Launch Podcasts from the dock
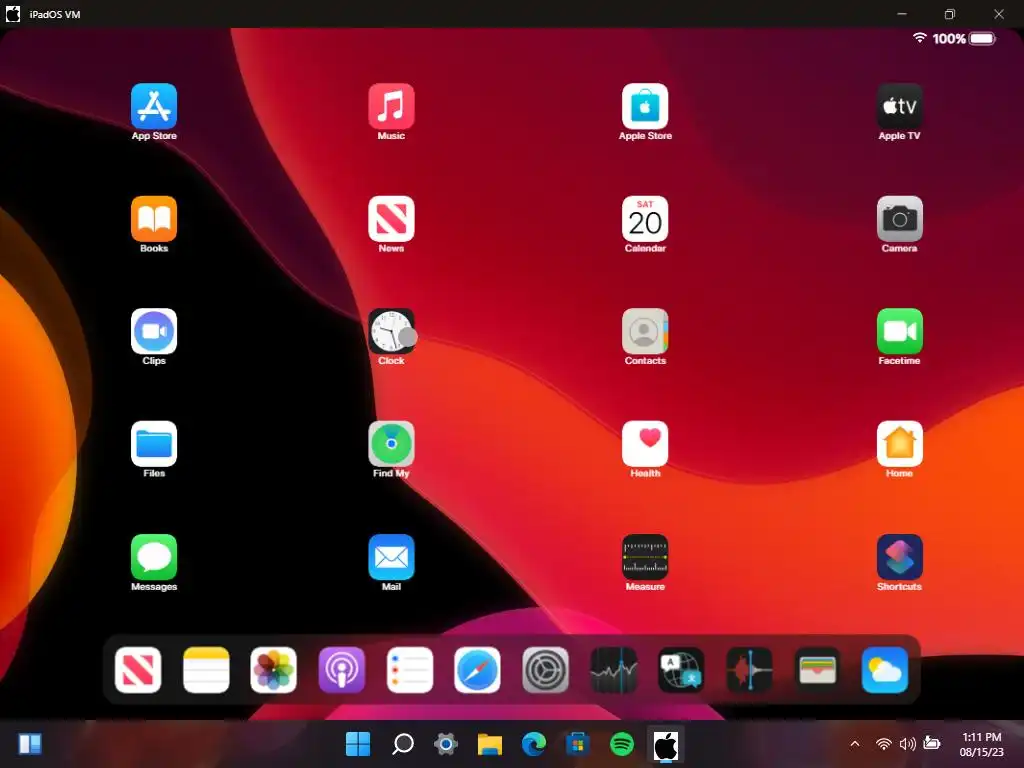Screen dimensions: 1024x768 pos(342,670)
